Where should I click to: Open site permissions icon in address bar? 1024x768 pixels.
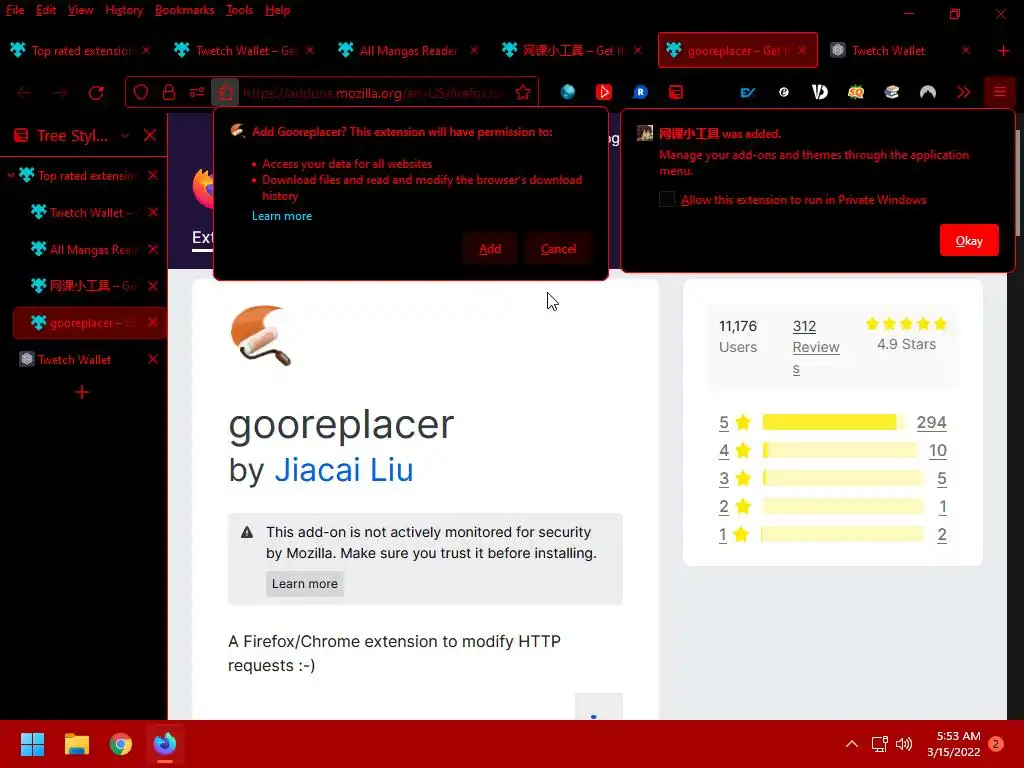197,93
